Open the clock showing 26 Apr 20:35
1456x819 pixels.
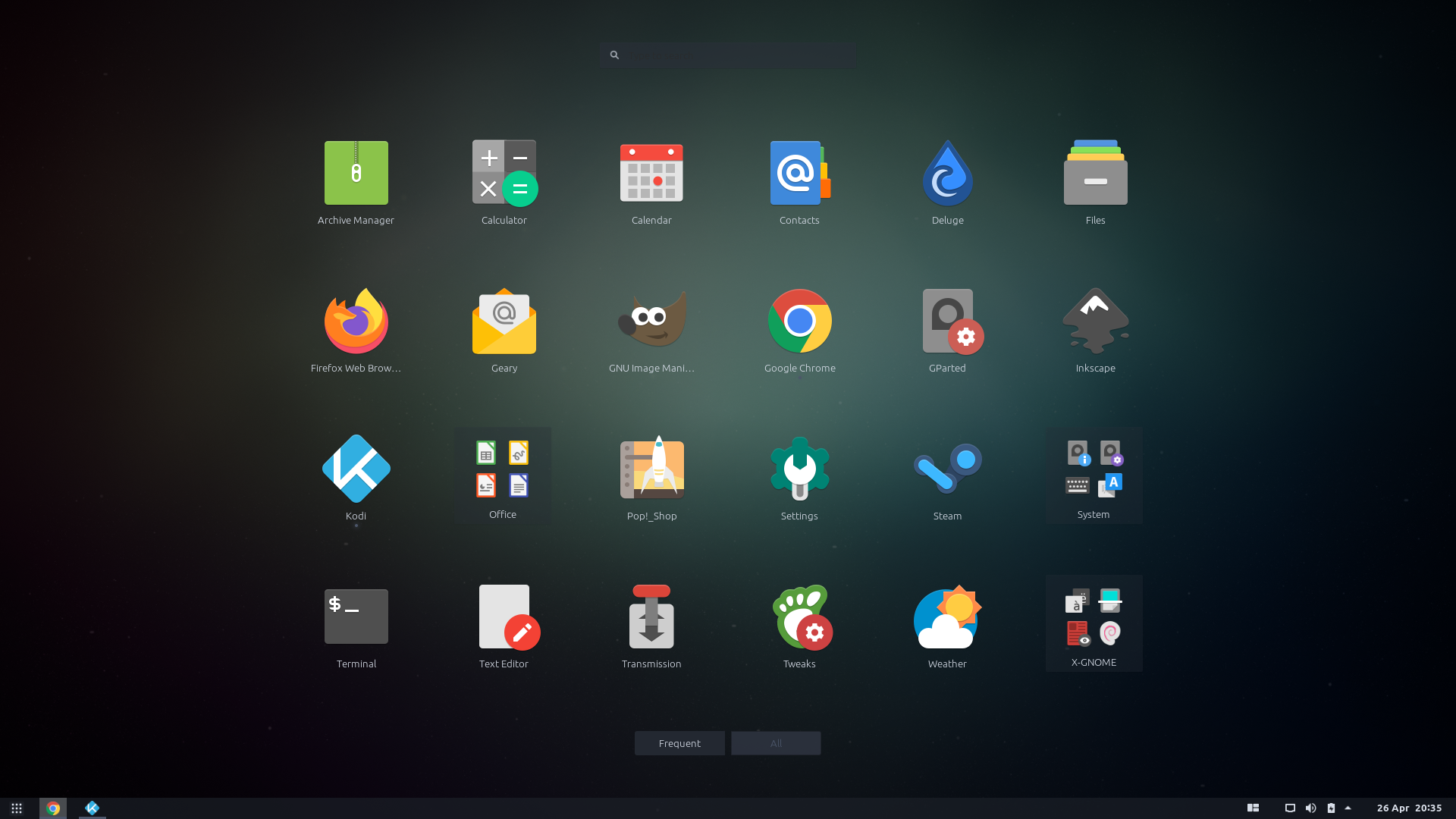(1409, 808)
